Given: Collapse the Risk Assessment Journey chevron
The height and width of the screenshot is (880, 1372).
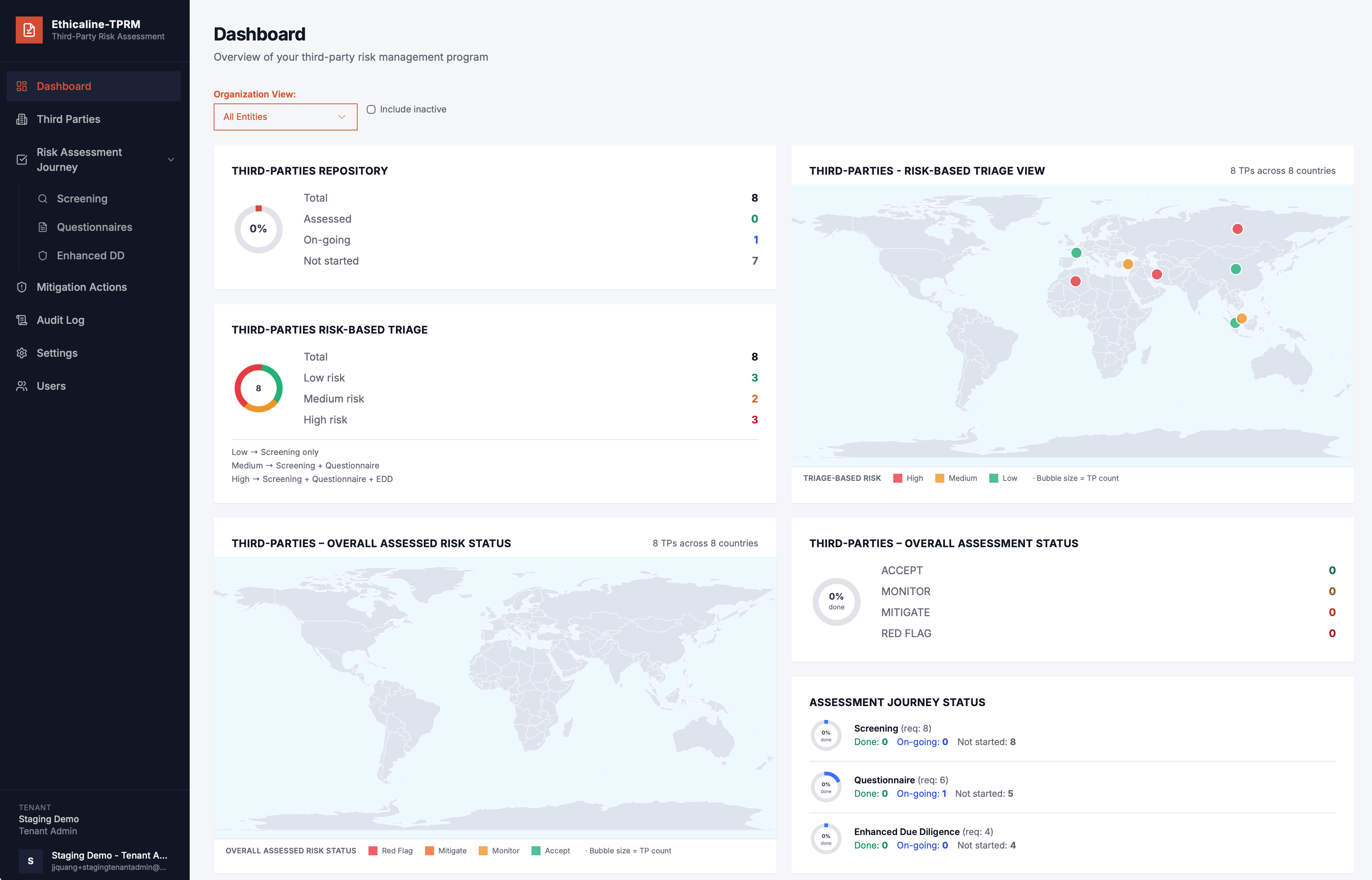Looking at the screenshot, I should [170, 159].
